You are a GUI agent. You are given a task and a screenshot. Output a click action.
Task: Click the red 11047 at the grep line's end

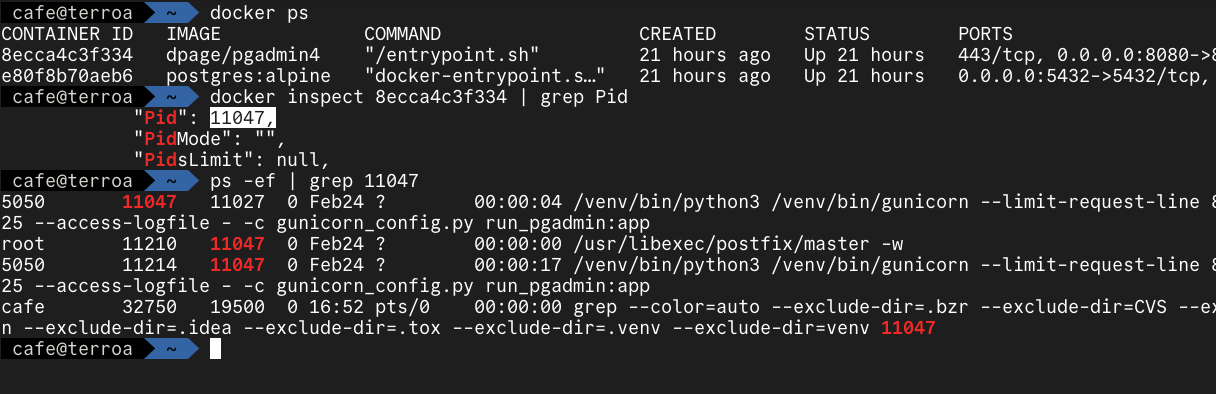pos(908,328)
